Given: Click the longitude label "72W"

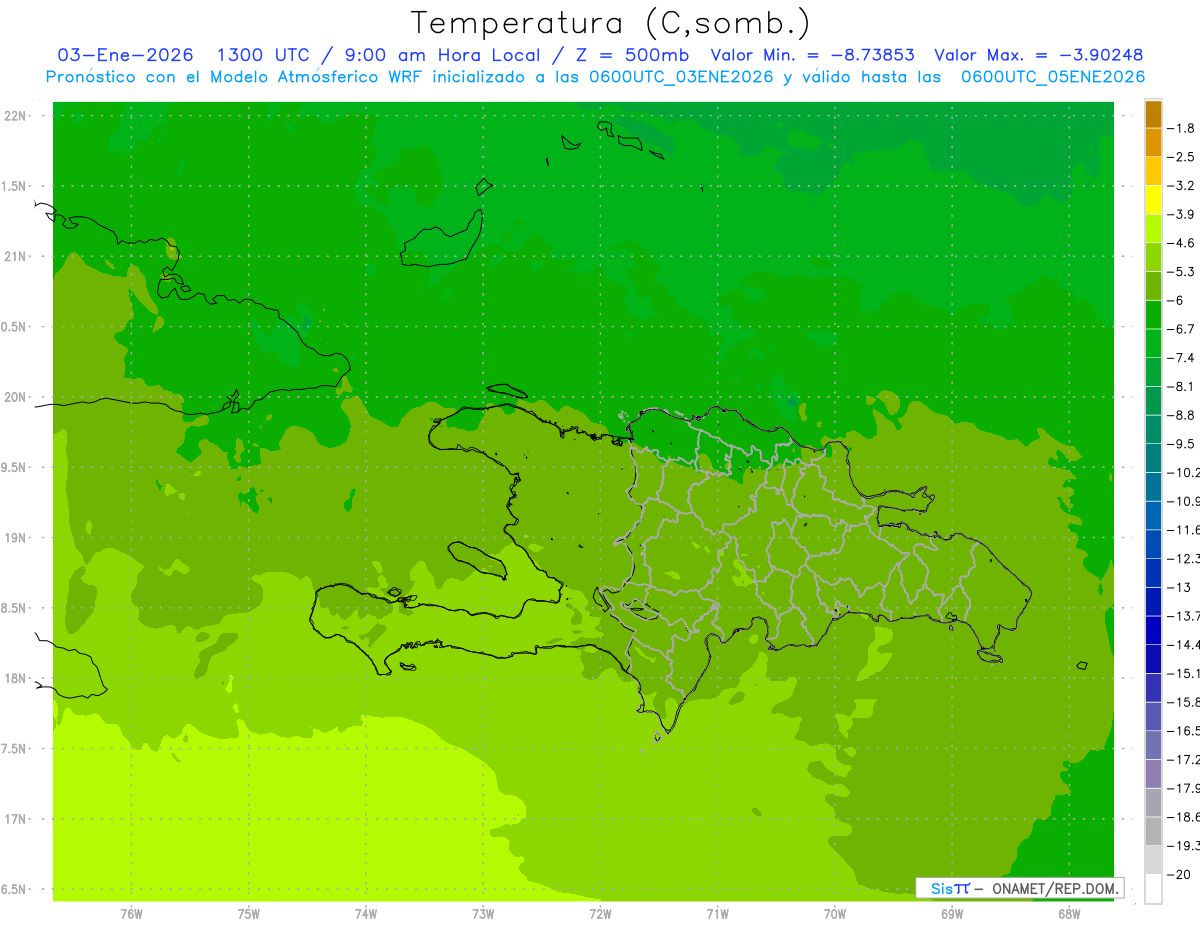Looking at the screenshot, I should [x=601, y=914].
